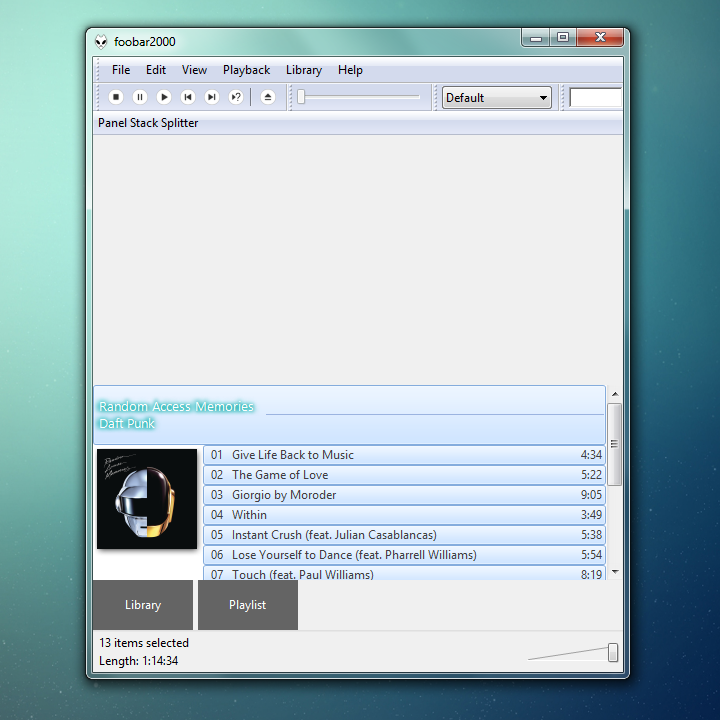Open the Help menu
This screenshot has height=720, width=720.
tap(350, 70)
